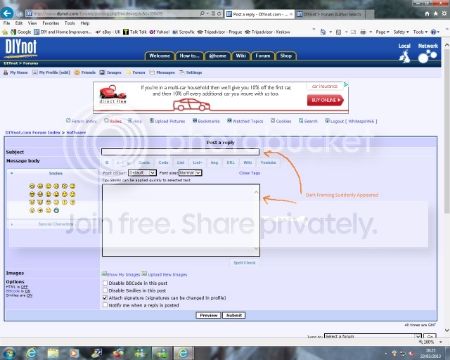
Task: Open the Network circles icon
Action: coord(427,57)
